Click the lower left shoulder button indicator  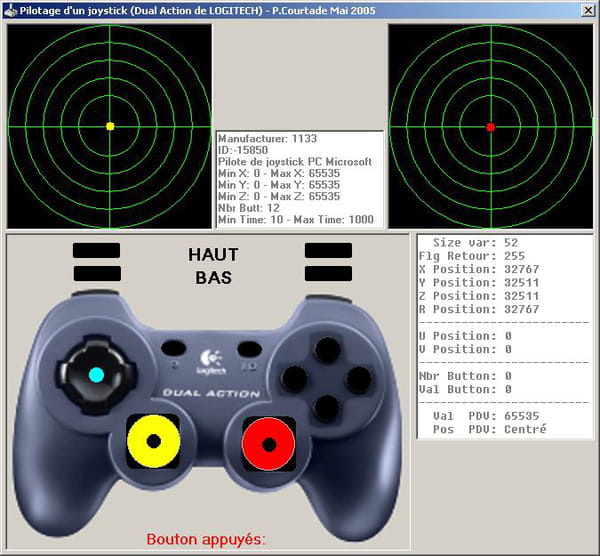pyautogui.click(x=97, y=274)
